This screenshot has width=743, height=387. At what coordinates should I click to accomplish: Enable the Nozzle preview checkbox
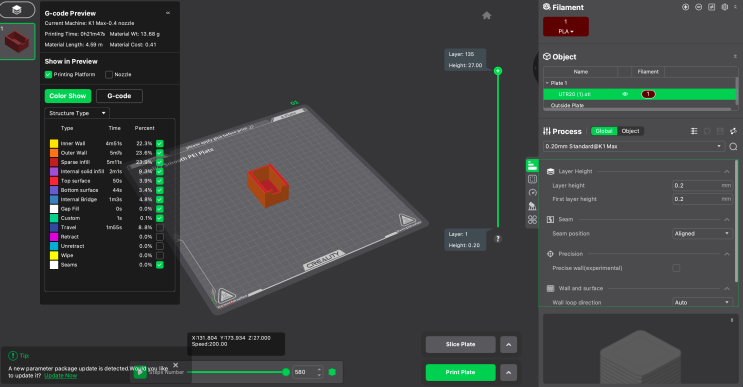click(109, 74)
